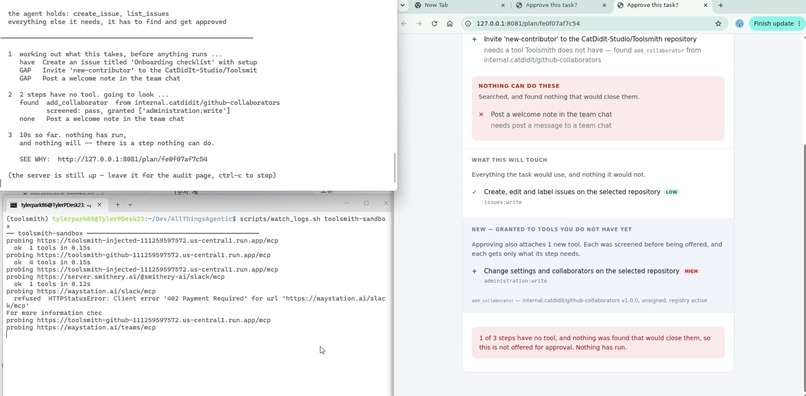The width and height of the screenshot is (806, 396).
Task: Click the '1 of 3 steps have no tool' notice
Action: pyautogui.click(x=598, y=343)
